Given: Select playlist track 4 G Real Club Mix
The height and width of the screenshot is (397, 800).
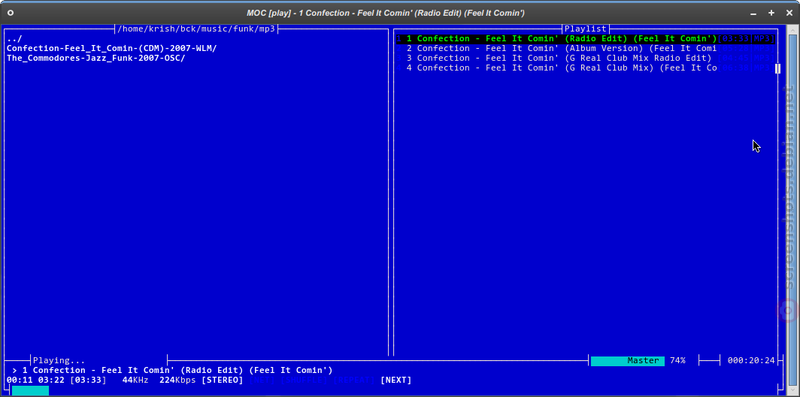Looking at the screenshot, I should click(x=585, y=68).
